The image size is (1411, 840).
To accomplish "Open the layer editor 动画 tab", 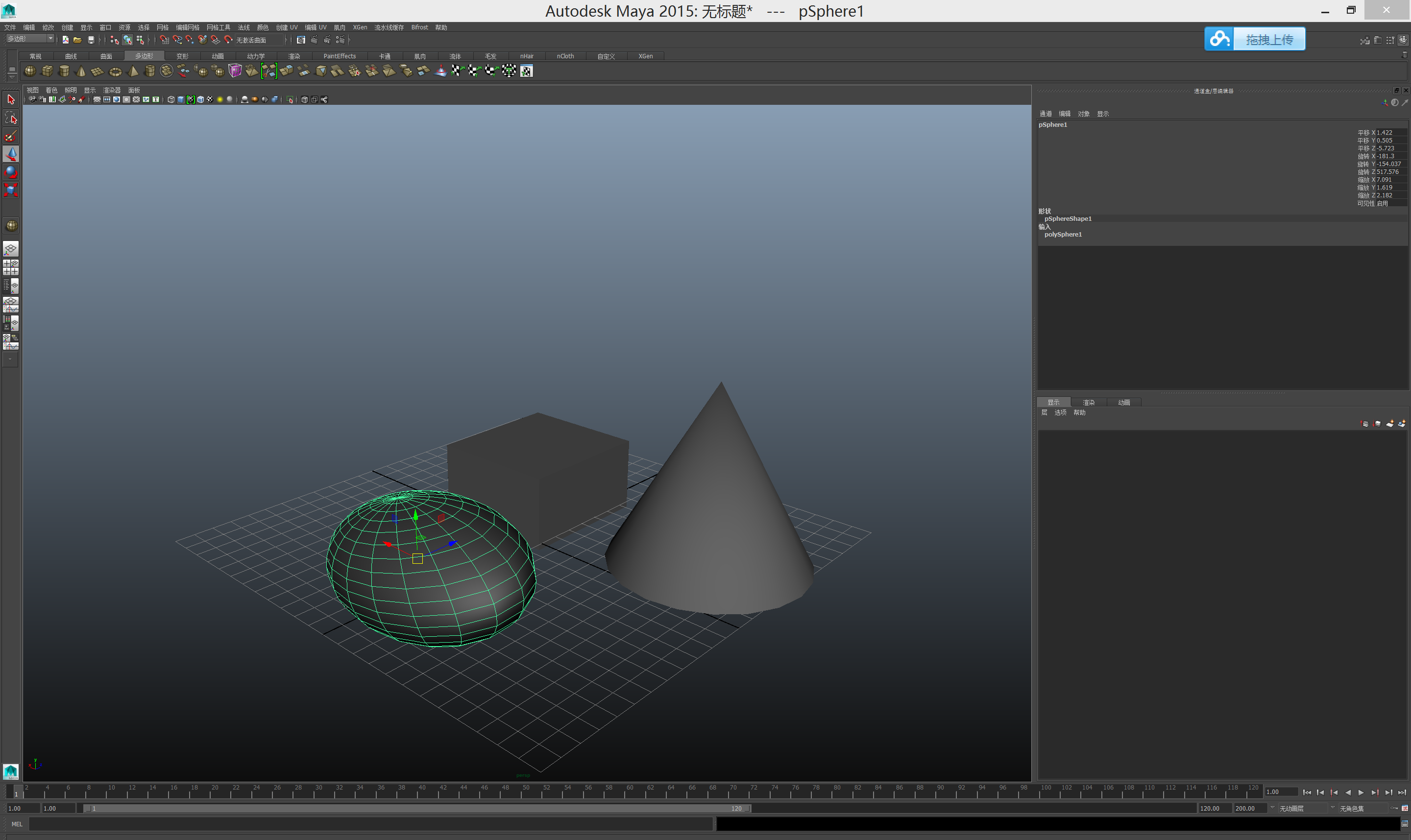I will (x=1124, y=403).
